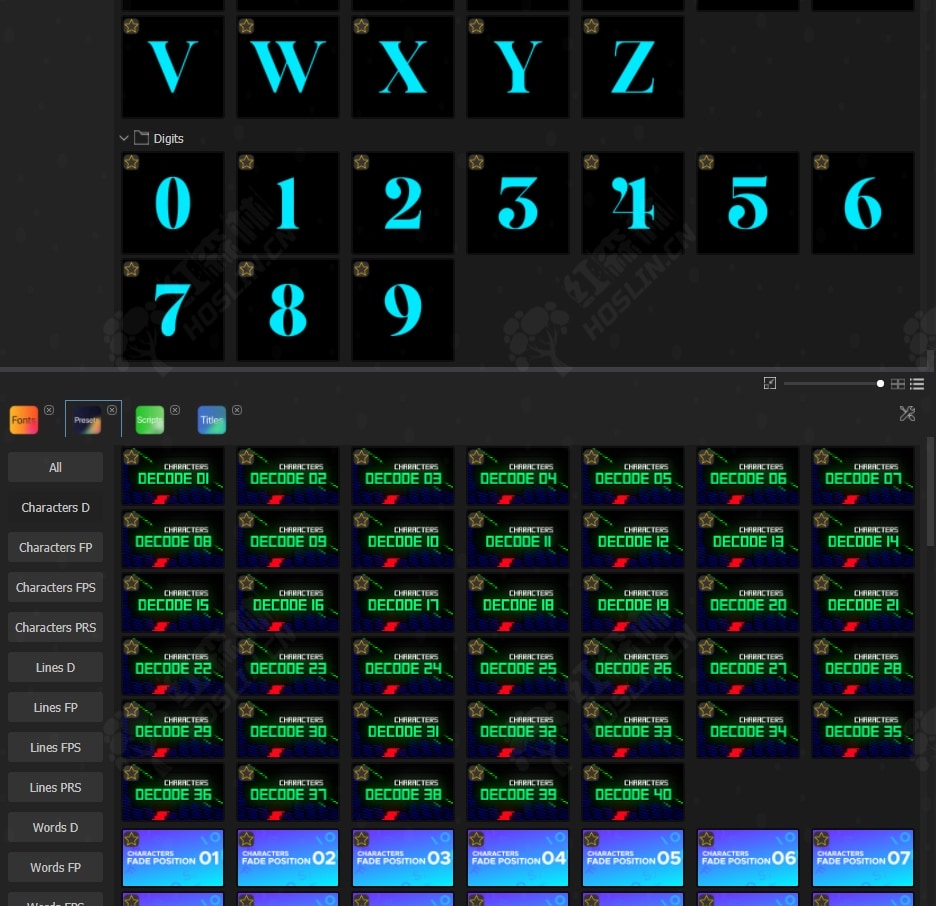The height and width of the screenshot is (906, 936).
Task: Click the fit-to-panel icon beside the size slider
Action: point(770,383)
